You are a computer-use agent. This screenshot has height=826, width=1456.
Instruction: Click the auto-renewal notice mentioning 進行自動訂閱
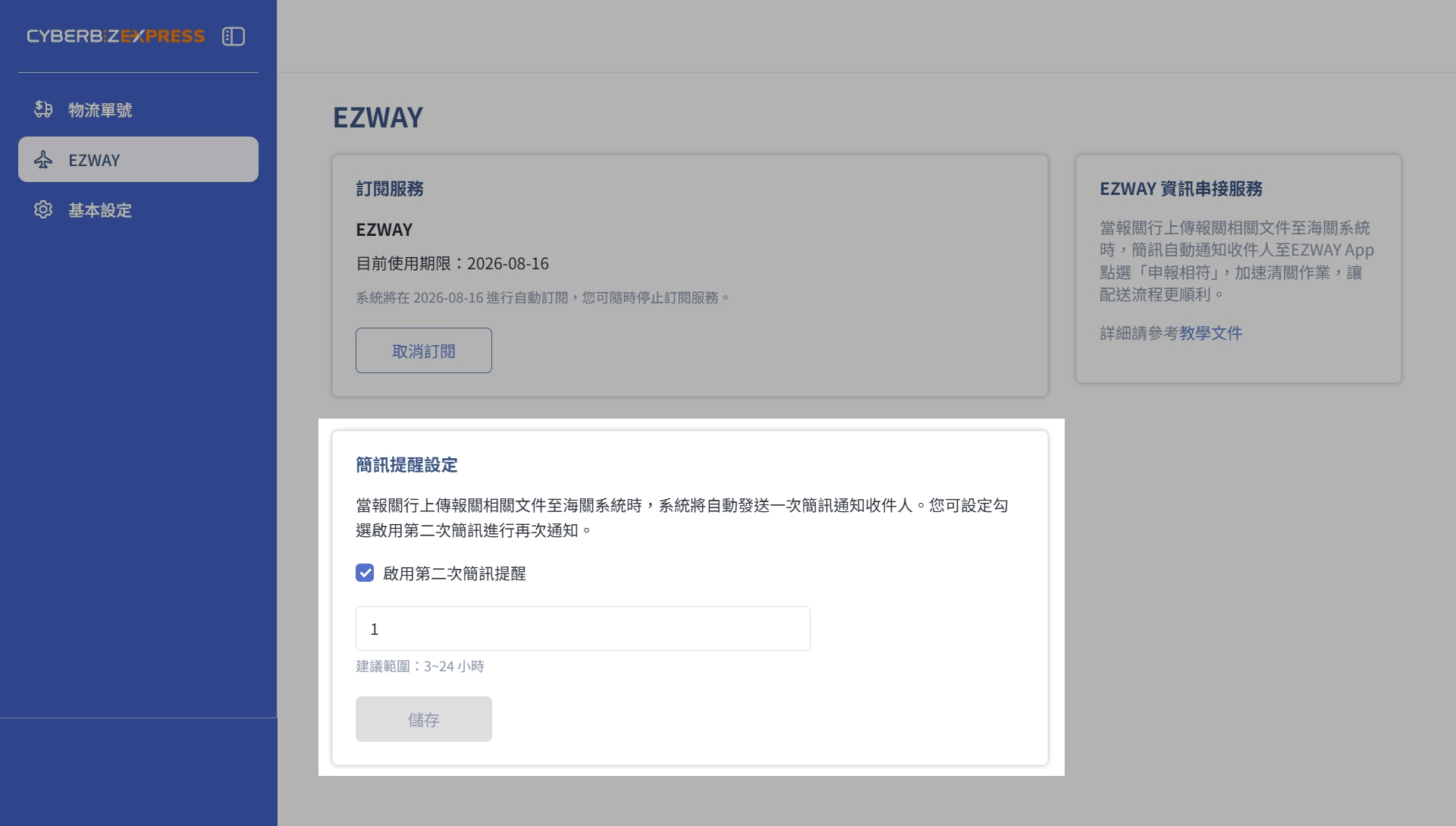(x=543, y=297)
